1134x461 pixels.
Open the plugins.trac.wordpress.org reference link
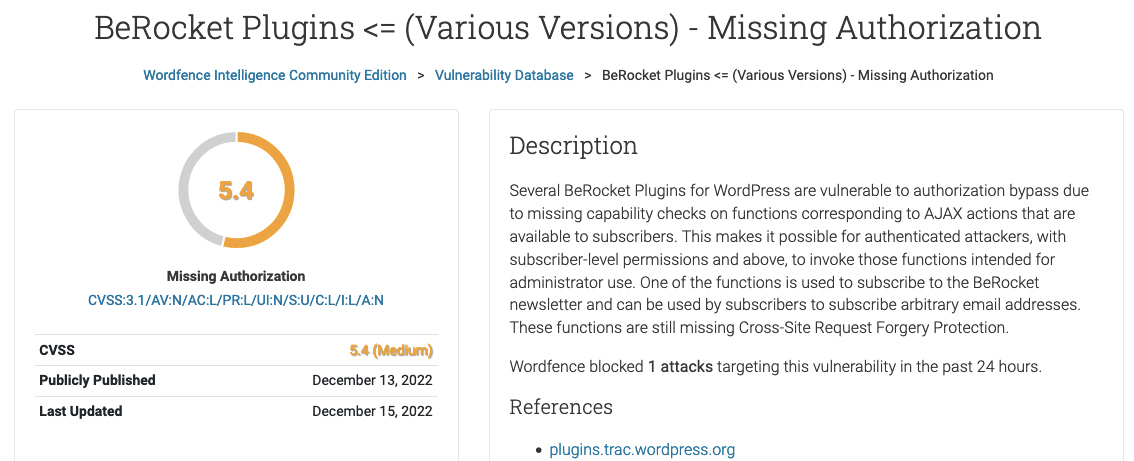click(x=641, y=449)
